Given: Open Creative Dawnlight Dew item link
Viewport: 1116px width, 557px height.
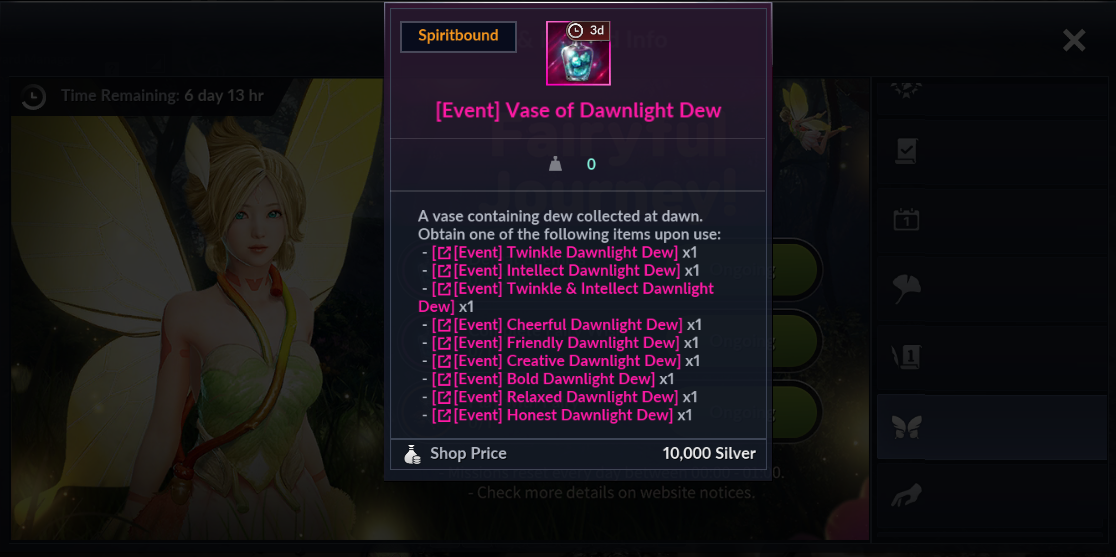Looking at the screenshot, I should coord(557,361).
